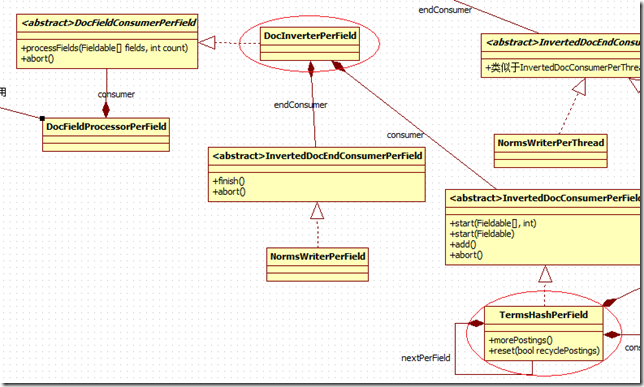The height and width of the screenshot is (387, 644).
Task: Select the DocFieldProcessorPerField class title
Action: click(x=106, y=127)
